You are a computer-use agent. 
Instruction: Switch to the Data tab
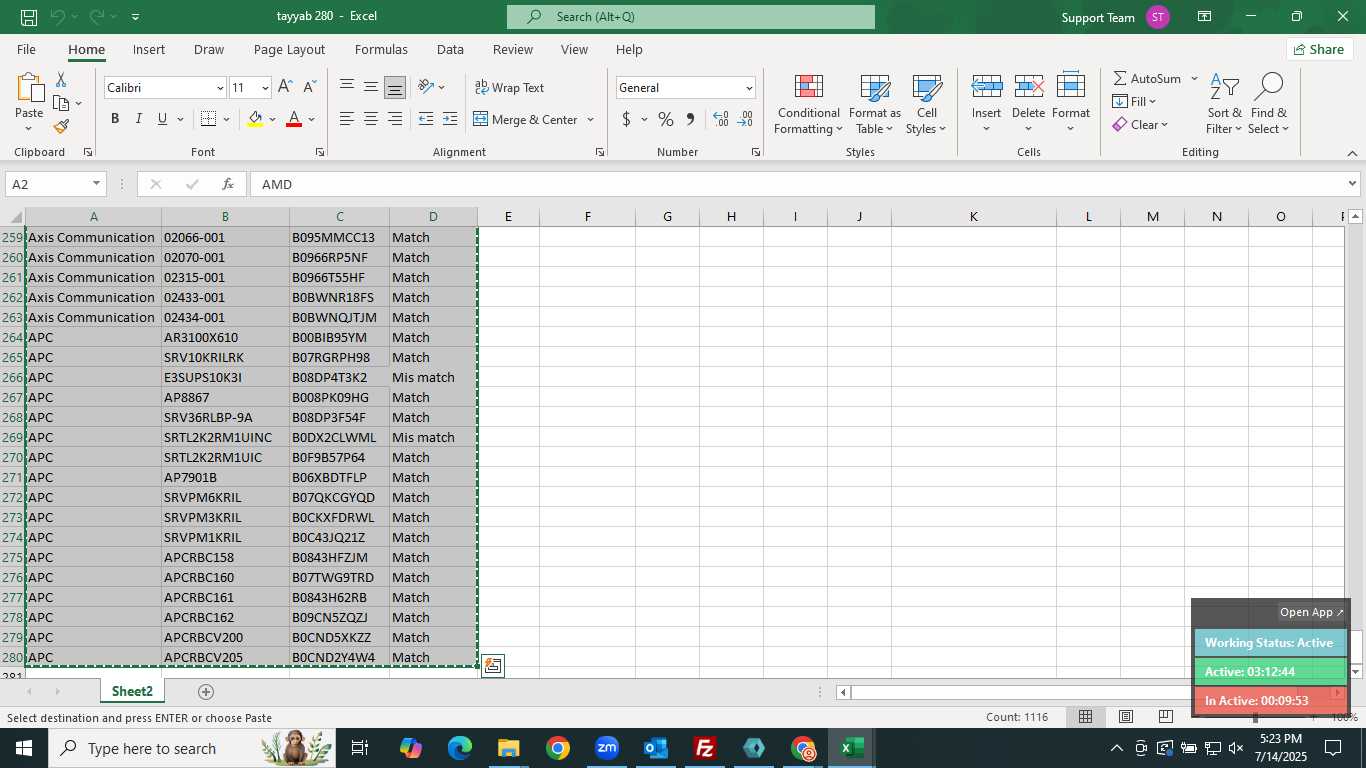450,49
